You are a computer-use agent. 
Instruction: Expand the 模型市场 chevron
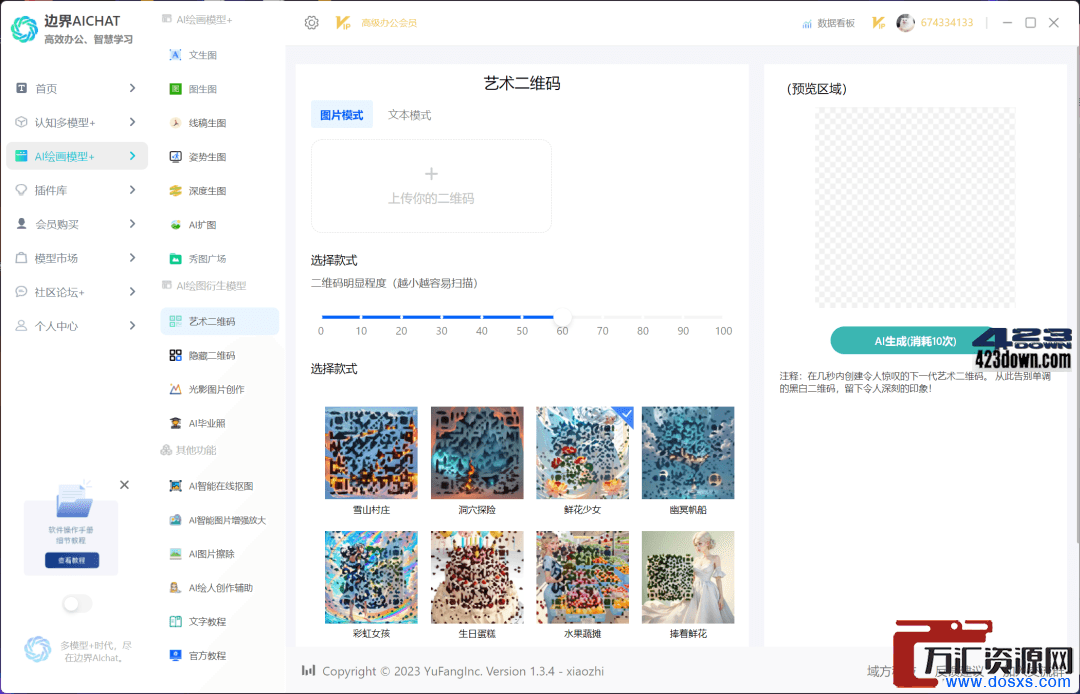coord(132,257)
